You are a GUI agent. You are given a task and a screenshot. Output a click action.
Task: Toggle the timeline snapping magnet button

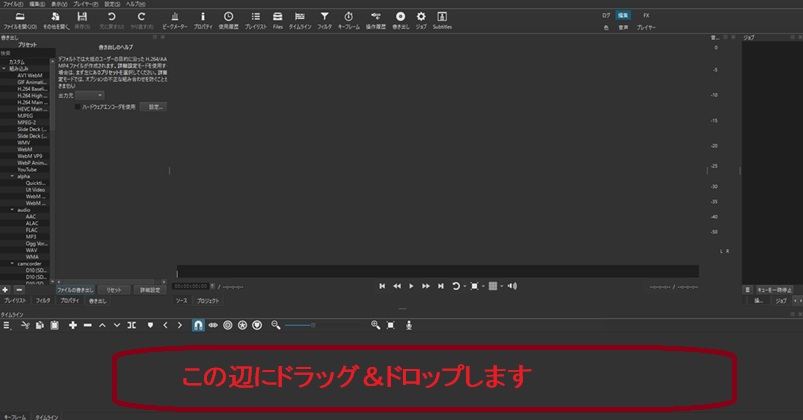[x=198, y=325]
